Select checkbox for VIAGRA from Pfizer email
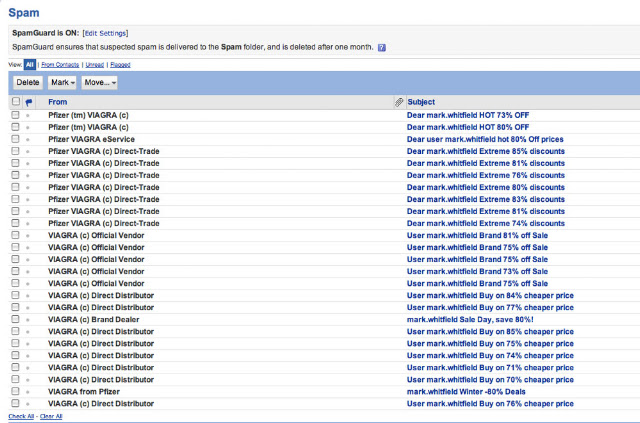This screenshot has height=423, width=640. tap(16, 391)
